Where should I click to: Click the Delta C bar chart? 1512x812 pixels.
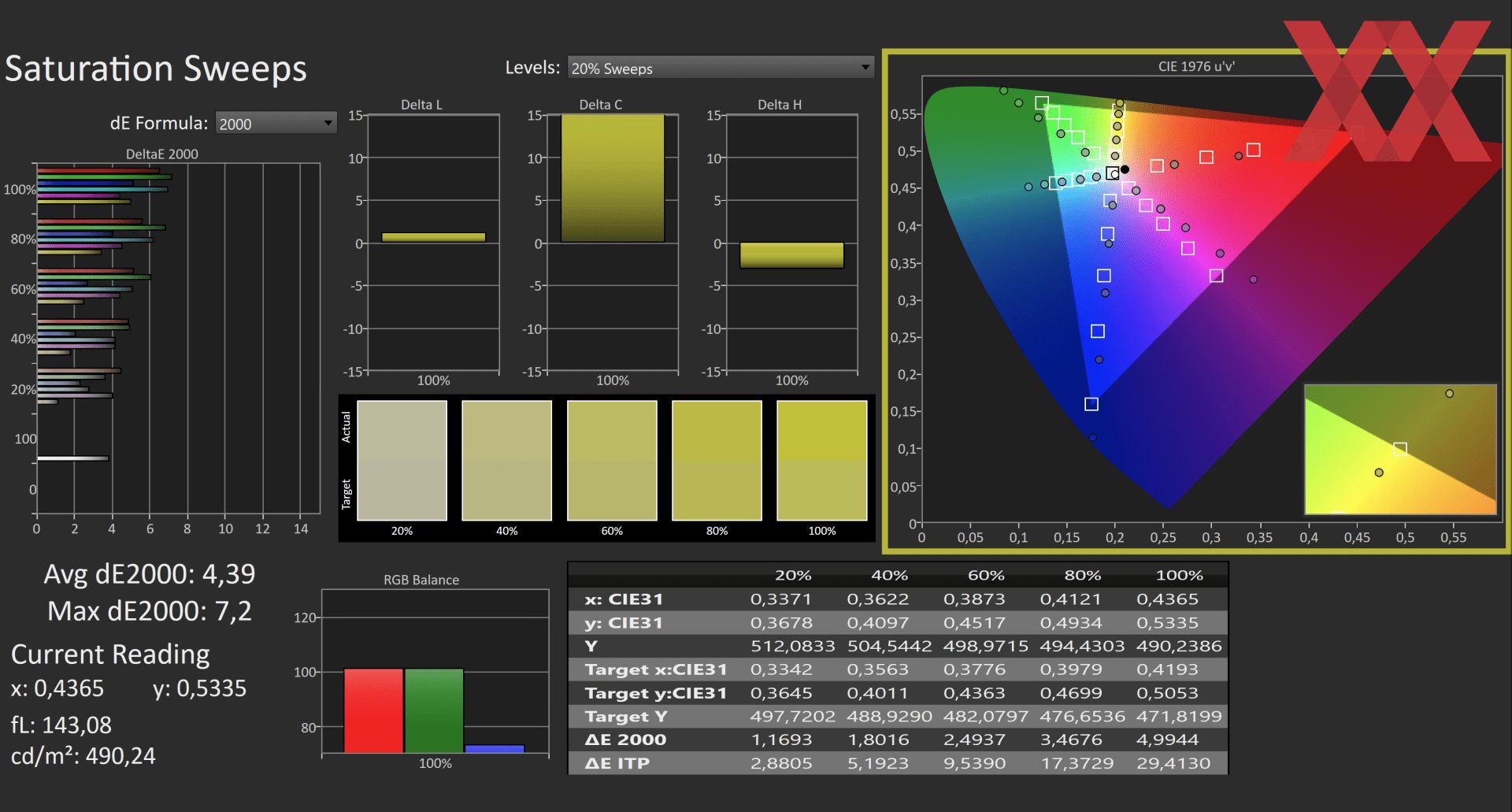pos(613,178)
